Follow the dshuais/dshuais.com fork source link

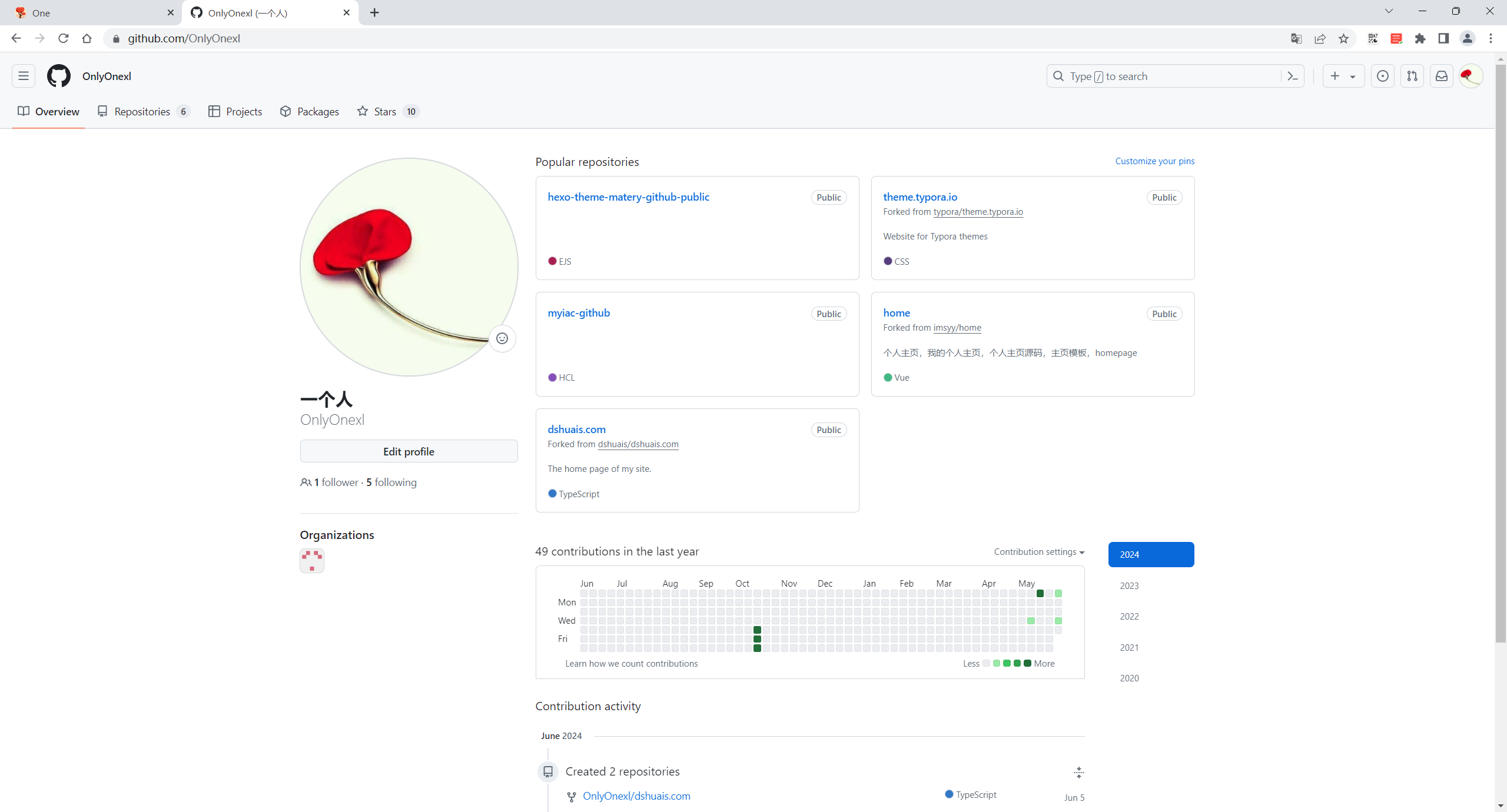tap(638, 444)
